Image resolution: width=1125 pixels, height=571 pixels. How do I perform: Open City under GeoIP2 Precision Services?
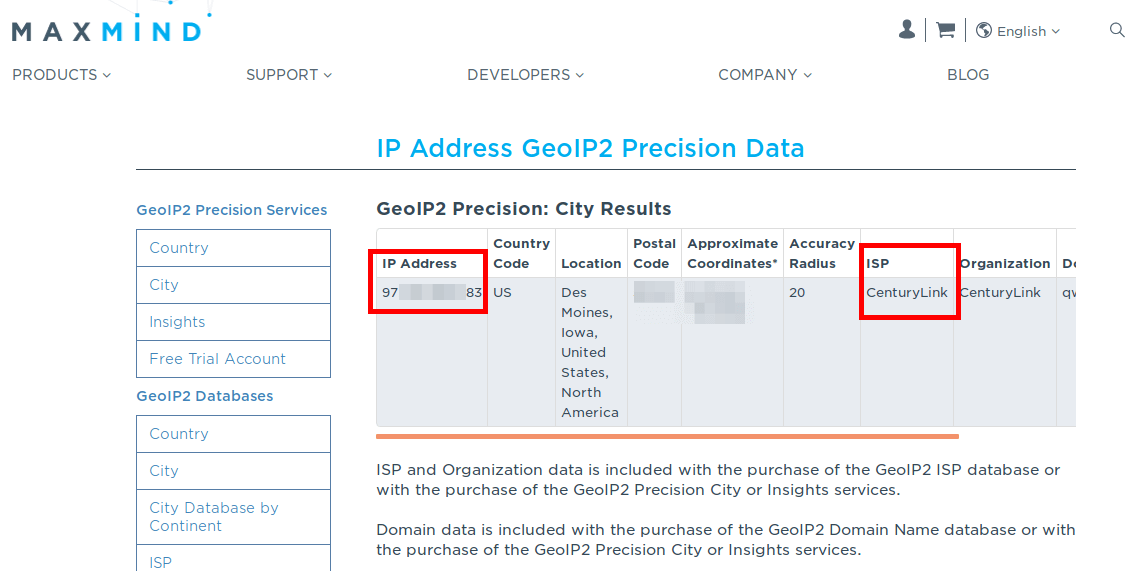233,285
